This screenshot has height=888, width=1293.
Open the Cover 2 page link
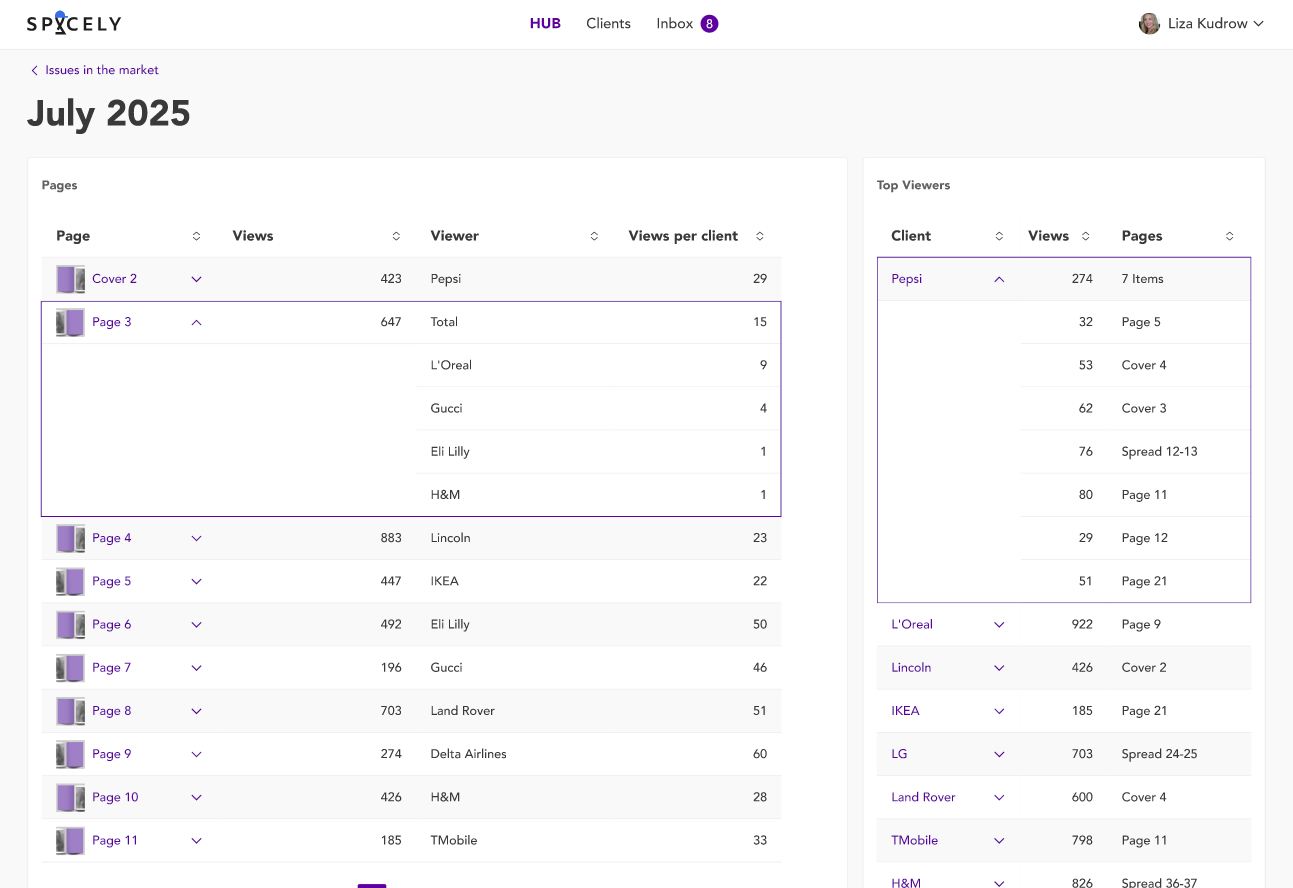point(114,279)
